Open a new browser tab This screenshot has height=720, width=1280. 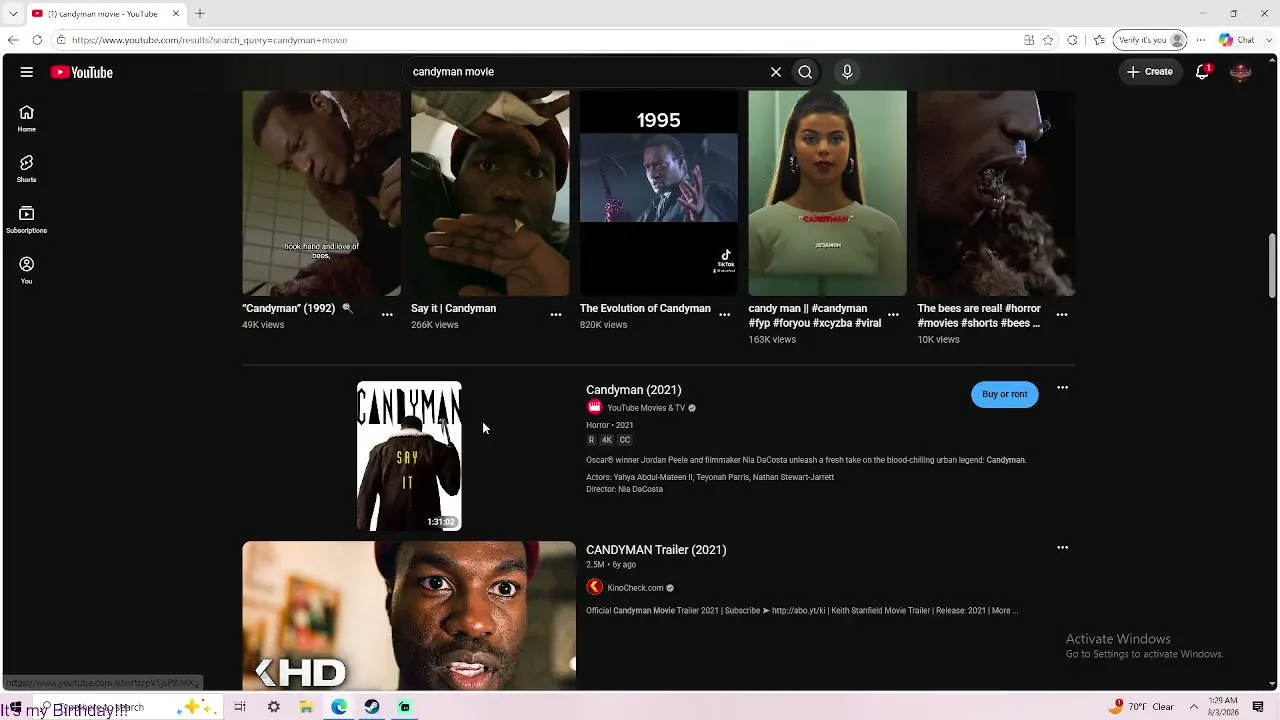200,14
